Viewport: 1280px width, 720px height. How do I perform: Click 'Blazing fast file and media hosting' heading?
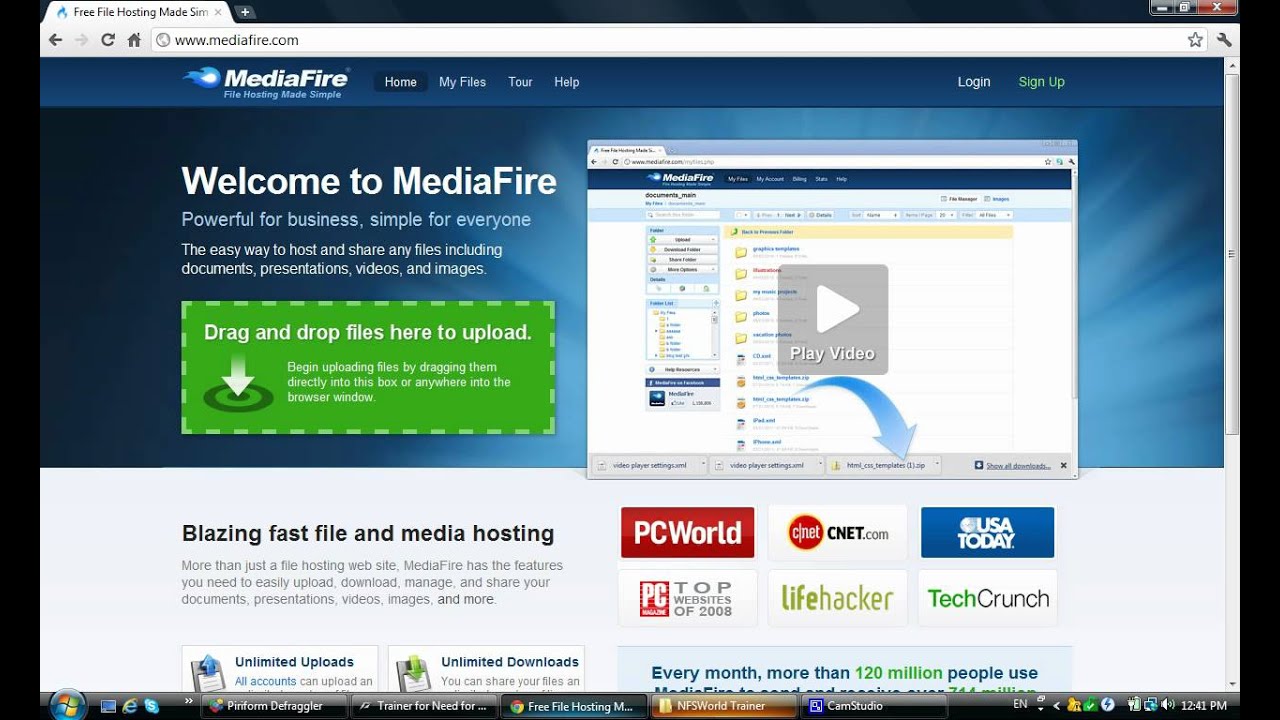[x=368, y=534]
